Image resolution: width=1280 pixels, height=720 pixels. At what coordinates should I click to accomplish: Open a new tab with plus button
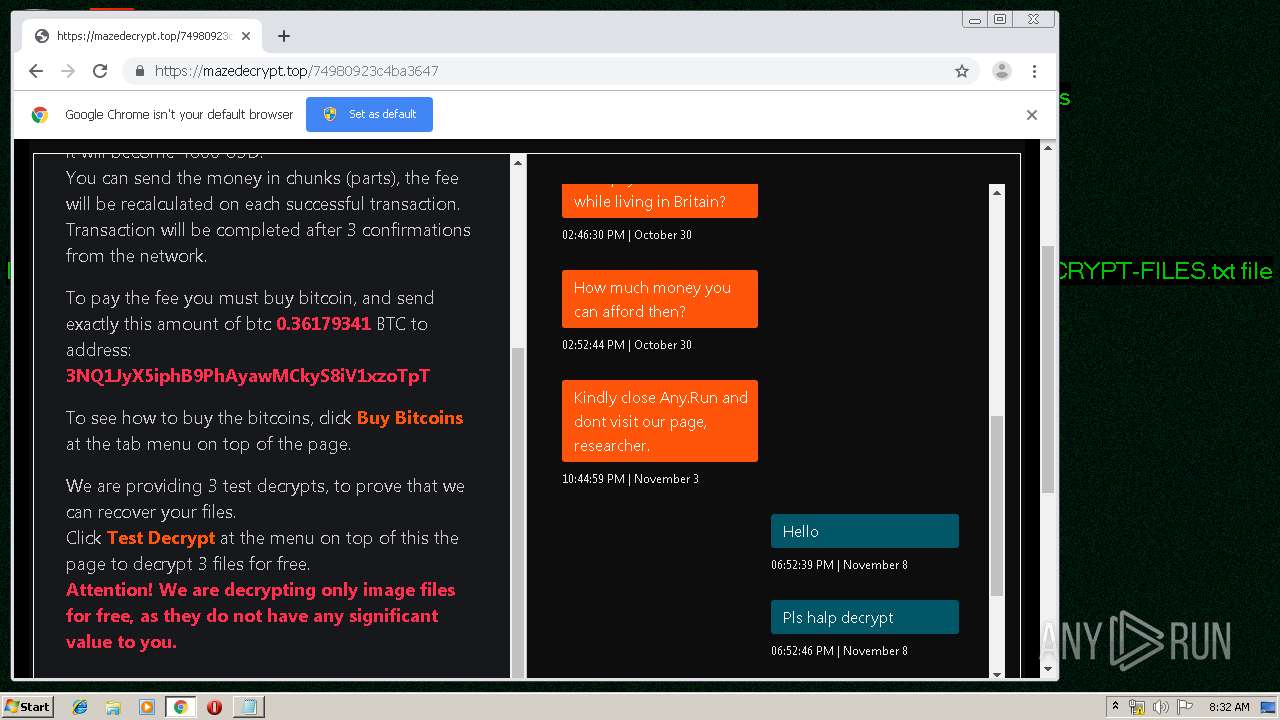(x=284, y=36)
